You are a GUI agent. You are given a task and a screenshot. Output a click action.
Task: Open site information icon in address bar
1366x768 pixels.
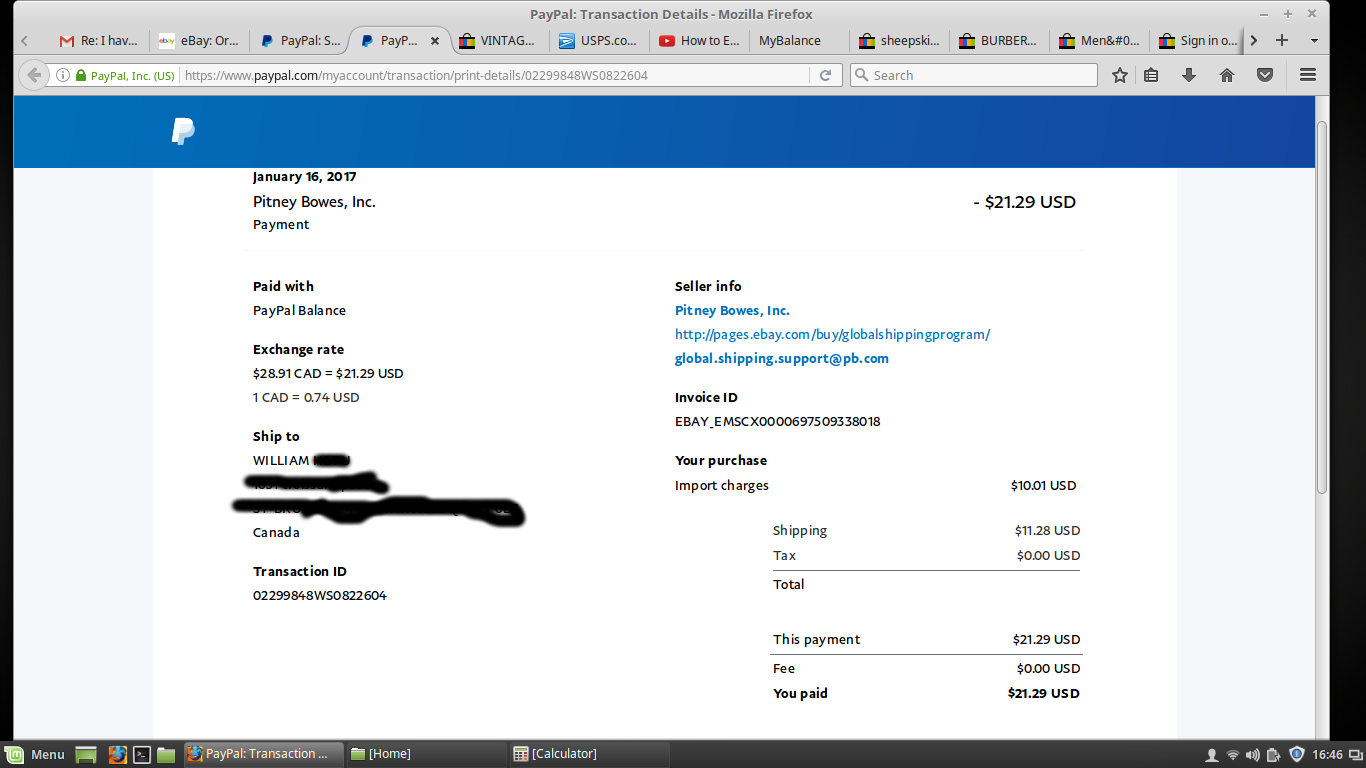(x=63, y=75)
